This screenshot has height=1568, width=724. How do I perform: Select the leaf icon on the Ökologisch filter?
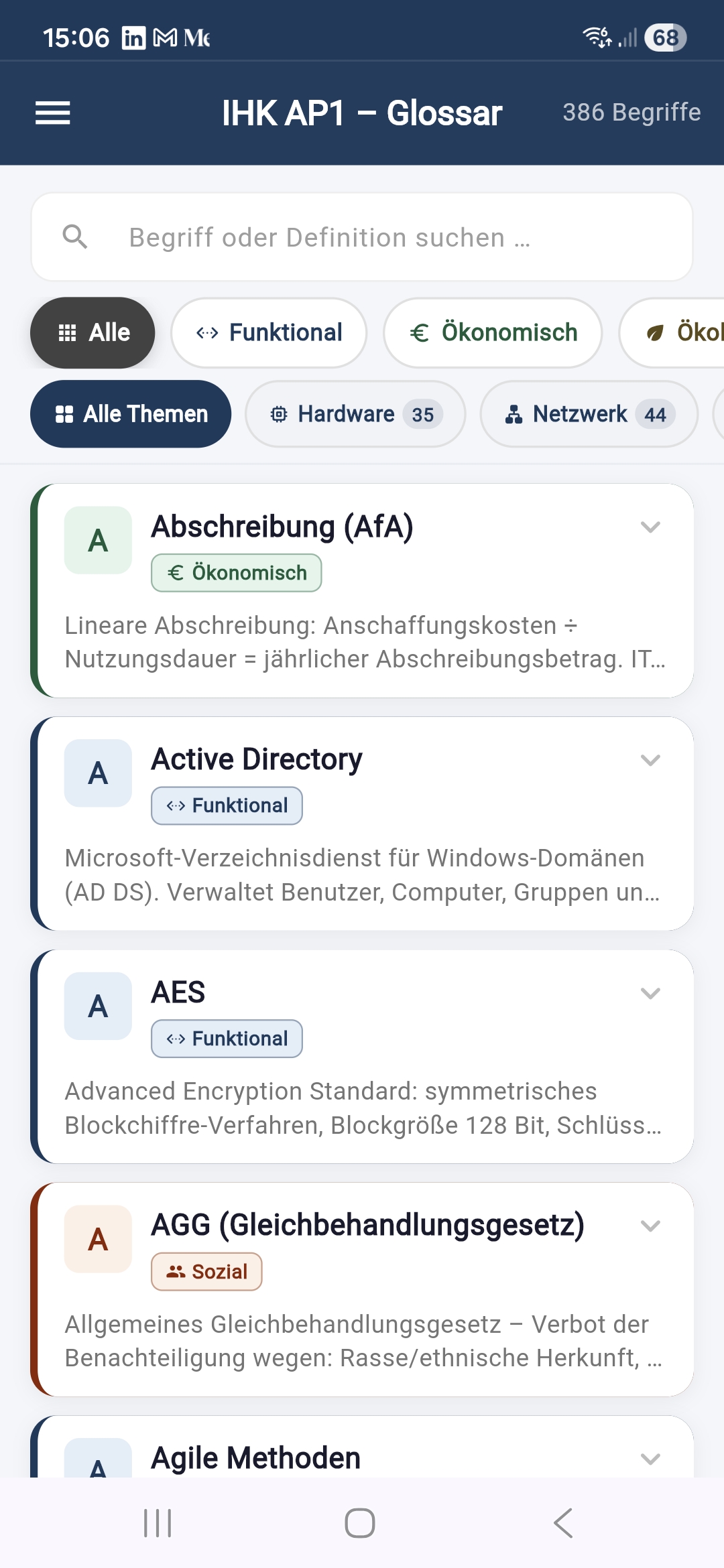coord(655,332)
